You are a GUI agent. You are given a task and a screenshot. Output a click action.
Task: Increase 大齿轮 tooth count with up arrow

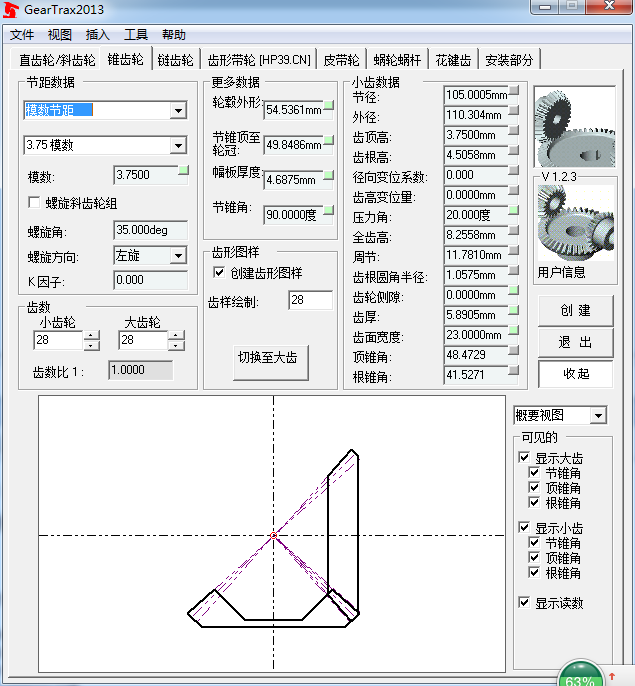click(x=176, y=336)
